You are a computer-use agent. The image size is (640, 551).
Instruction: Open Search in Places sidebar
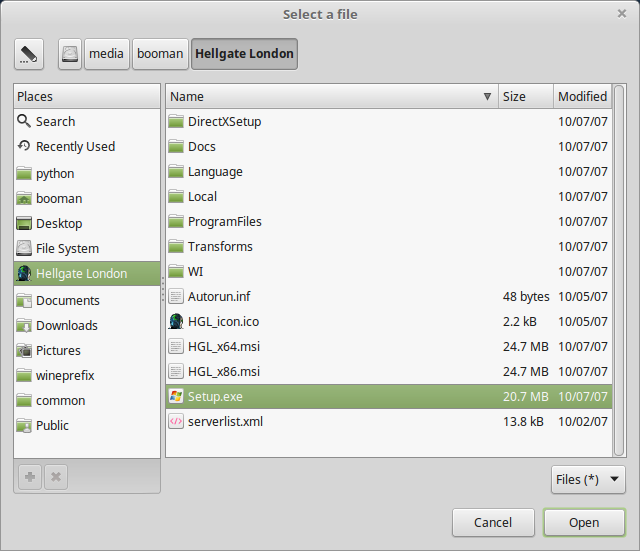pos(87,121)
